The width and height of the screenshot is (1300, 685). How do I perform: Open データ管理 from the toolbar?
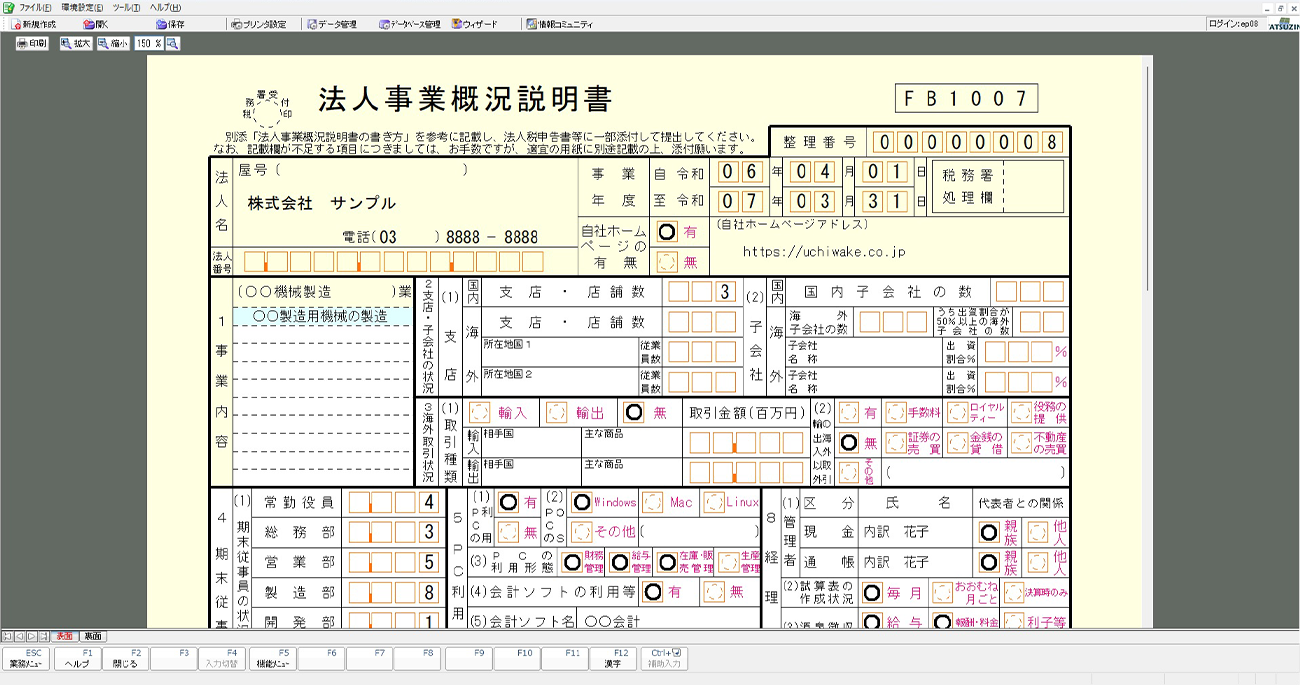(331, 24)
